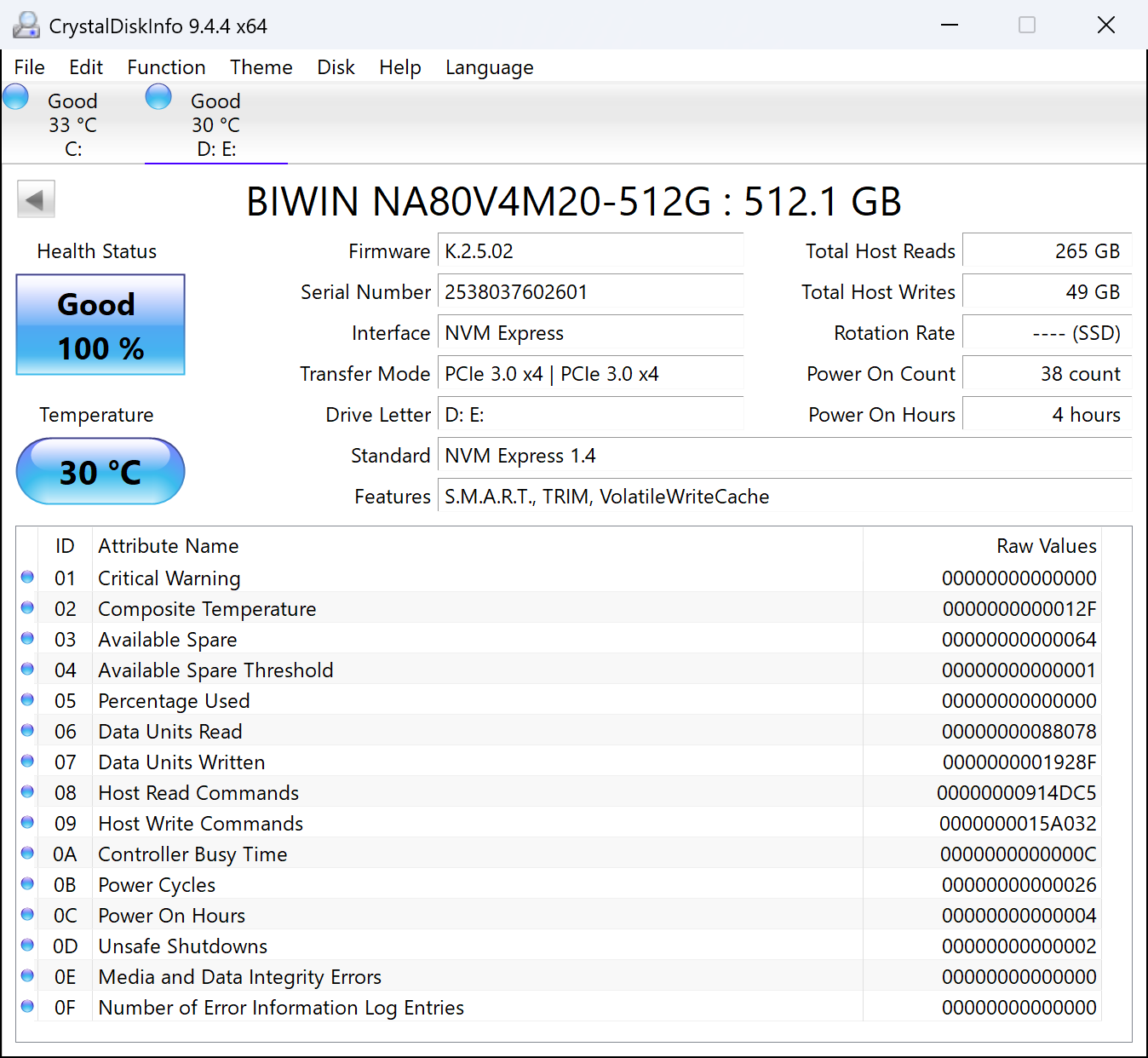Click the Interface field NVM Express
Image resolution: width=1148 pixels, height=1058 pixels.
coord(590,333)
